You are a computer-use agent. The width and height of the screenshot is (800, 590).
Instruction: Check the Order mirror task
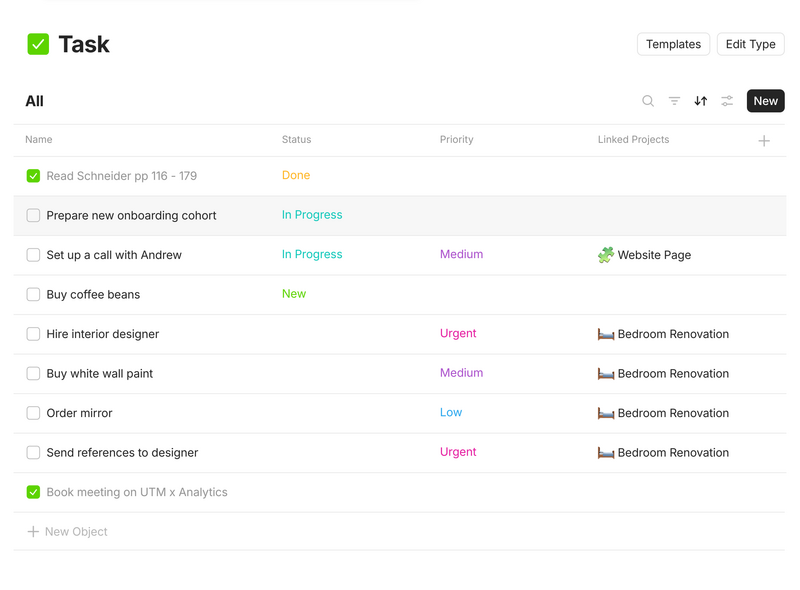(x=33, y=413)
